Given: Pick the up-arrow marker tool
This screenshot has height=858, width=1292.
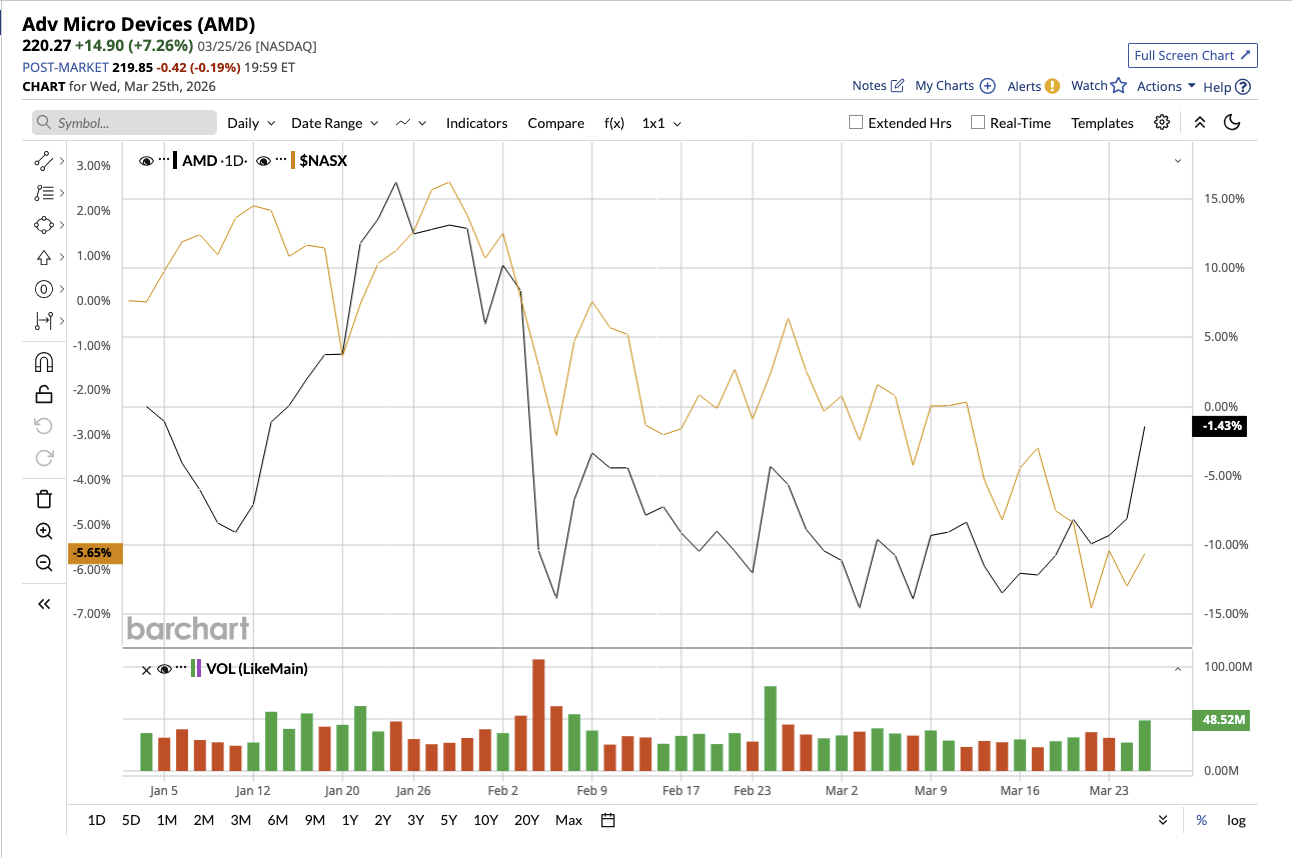Looking at the screenshot, I should 43,257.
